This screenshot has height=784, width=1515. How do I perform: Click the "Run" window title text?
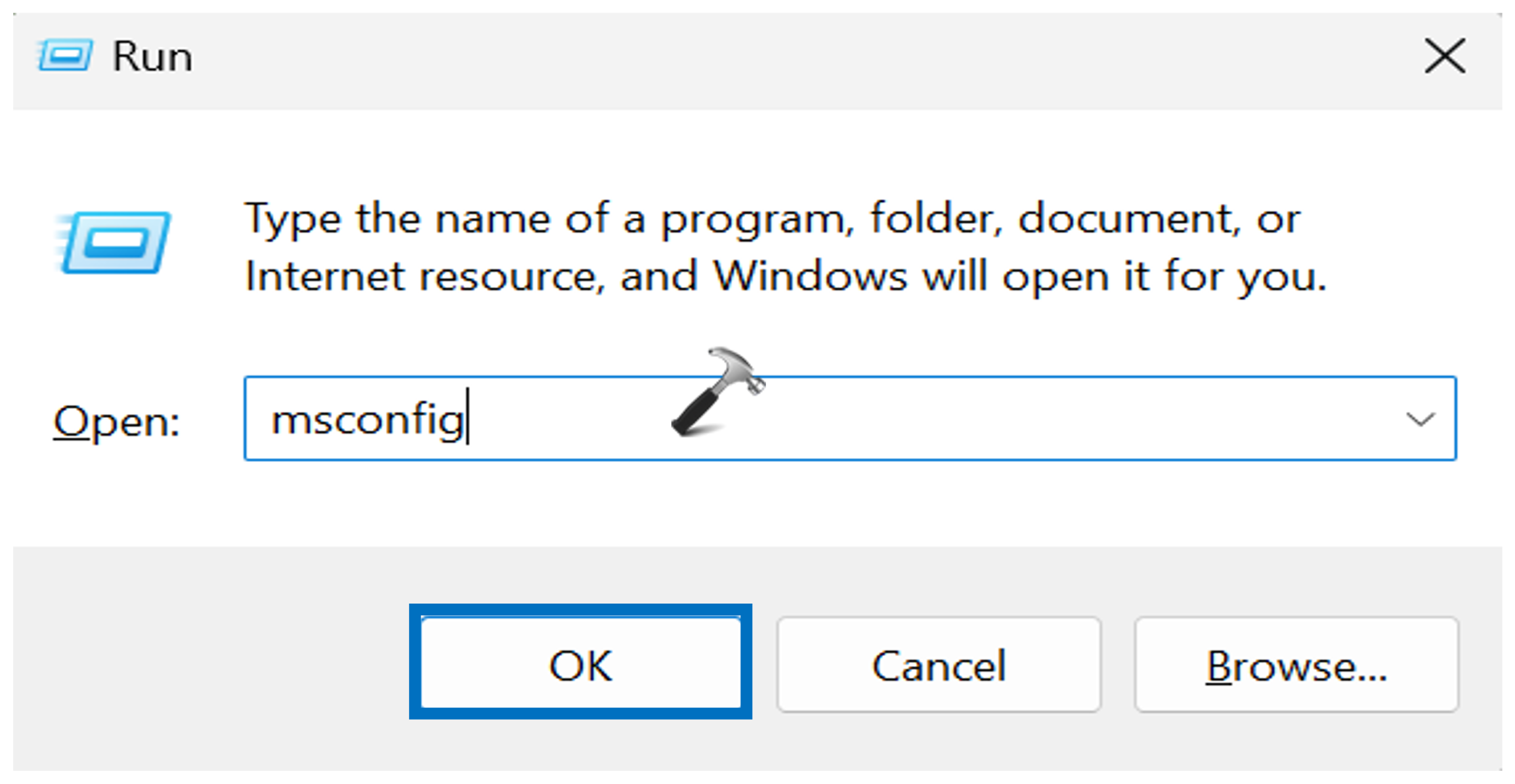pyautogui.click(x=152, y=56)
